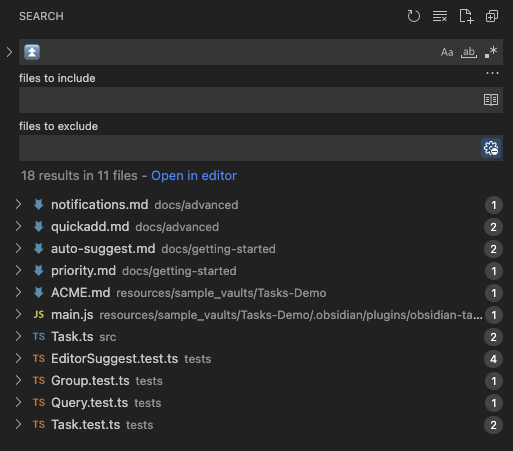Click TS icon beside Task.test.ts
The width and height of the screenshot is (513, 451).
pos(39,424)
